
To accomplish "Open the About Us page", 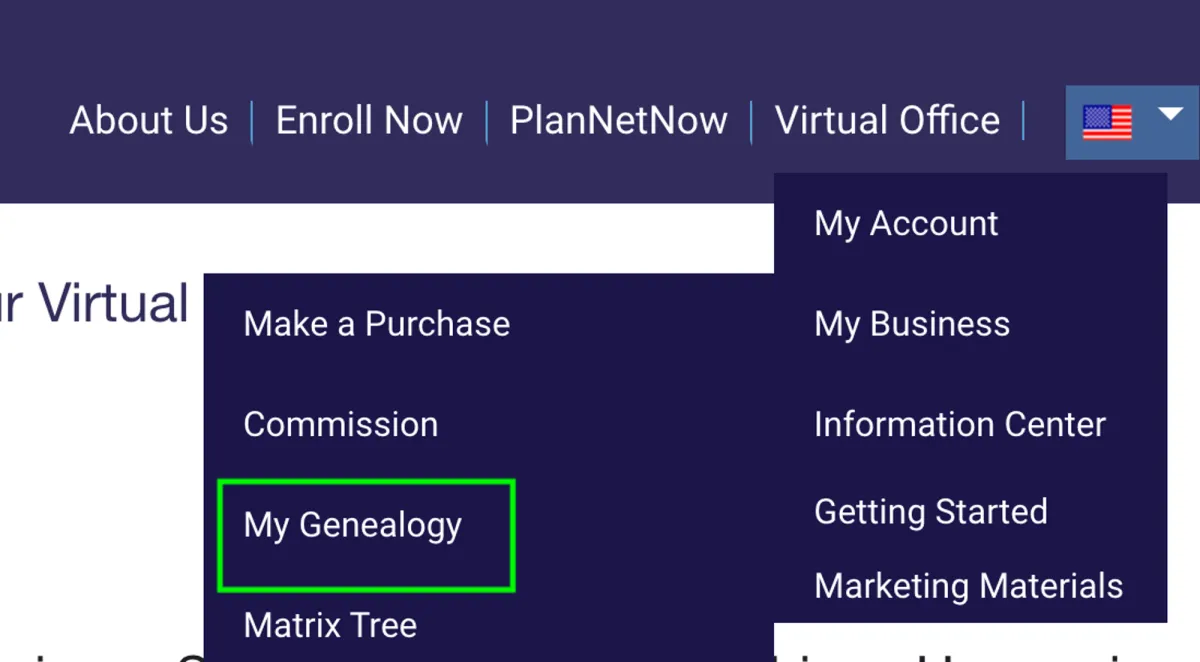I will pos(149,121).
